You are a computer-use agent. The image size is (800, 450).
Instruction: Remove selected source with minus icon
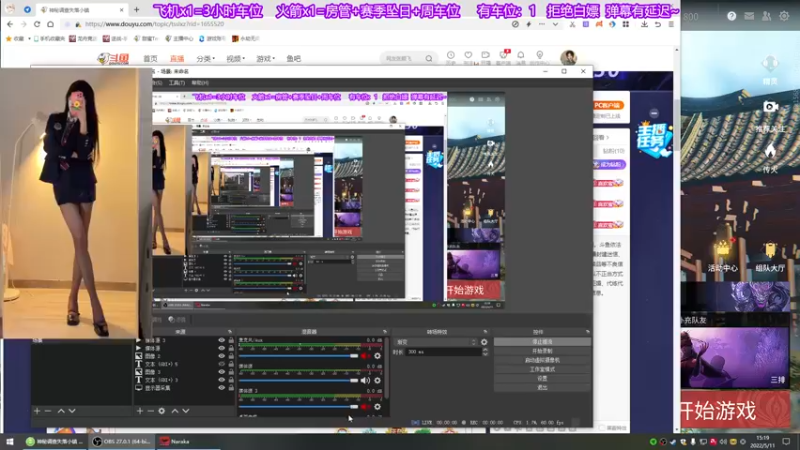(151, 411)
